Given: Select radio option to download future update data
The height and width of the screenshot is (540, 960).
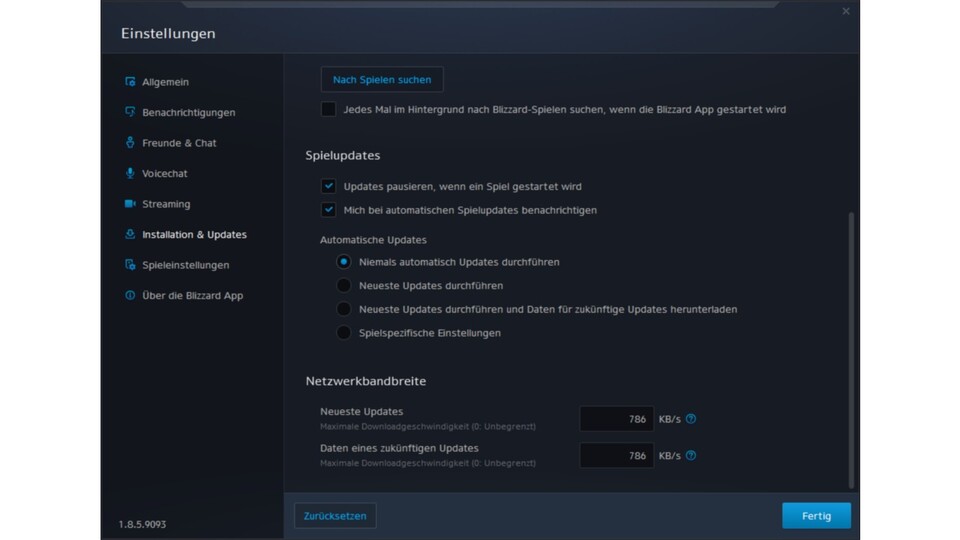Looking at the screenshot, I should point(344,309).
